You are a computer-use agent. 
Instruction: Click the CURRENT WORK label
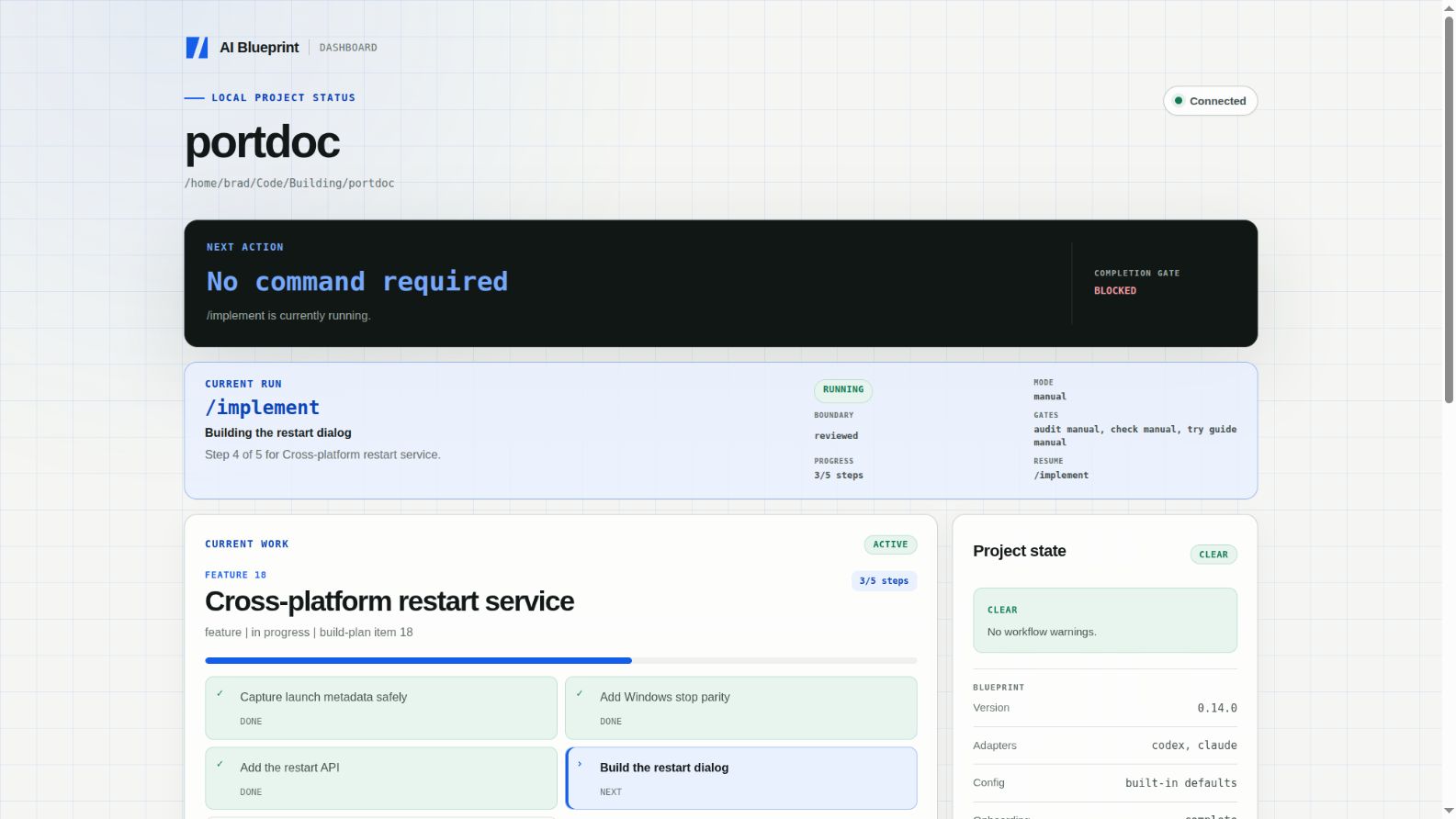click(x=246, y=544)
